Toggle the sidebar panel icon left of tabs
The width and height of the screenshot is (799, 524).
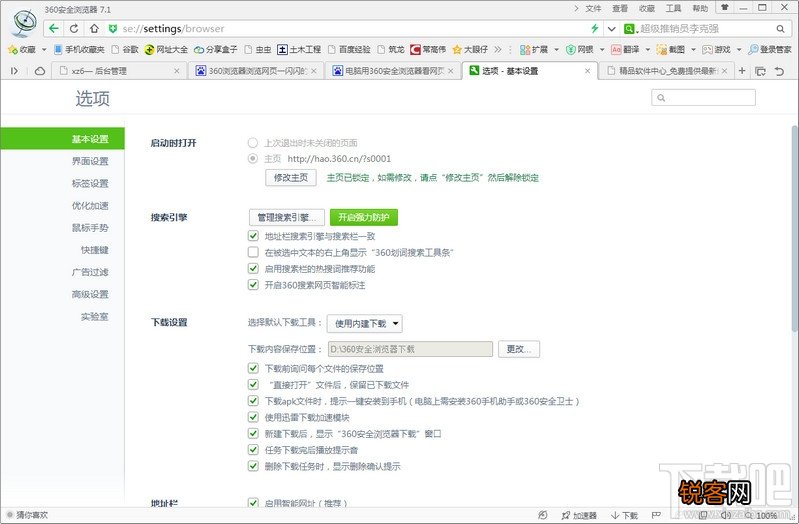click(14, 71)
